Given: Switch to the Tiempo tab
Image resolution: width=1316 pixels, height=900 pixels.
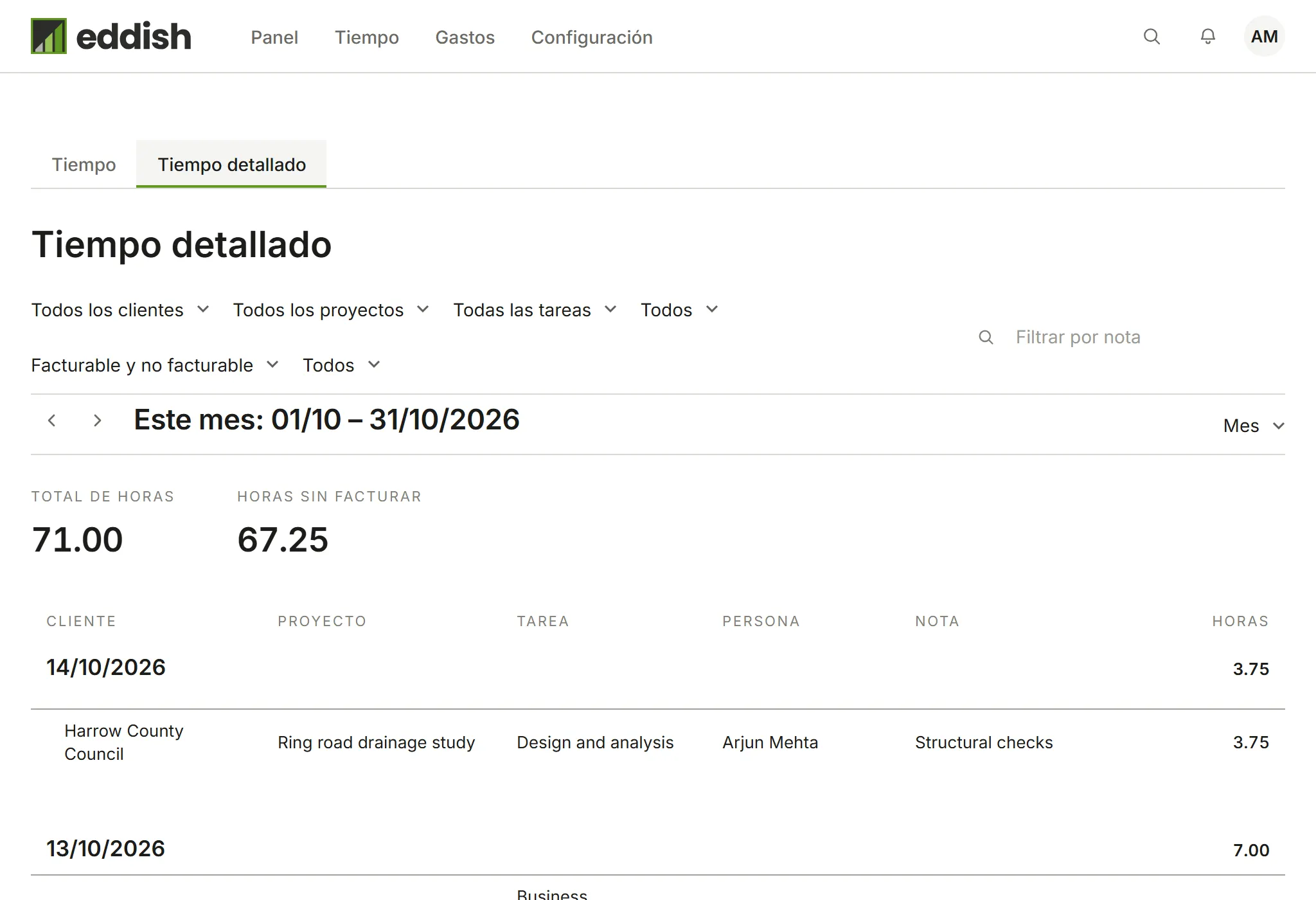Looking at the screenshot, I should [x=84, y=165].
